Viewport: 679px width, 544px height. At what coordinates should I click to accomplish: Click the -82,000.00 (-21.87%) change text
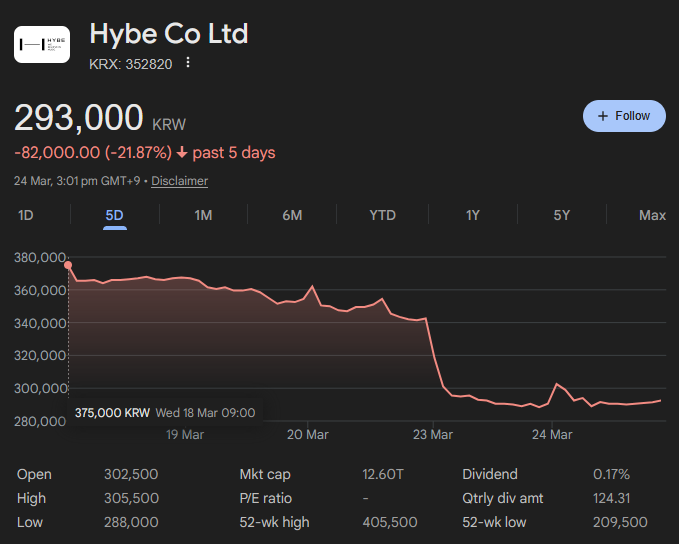pos(93,152)
